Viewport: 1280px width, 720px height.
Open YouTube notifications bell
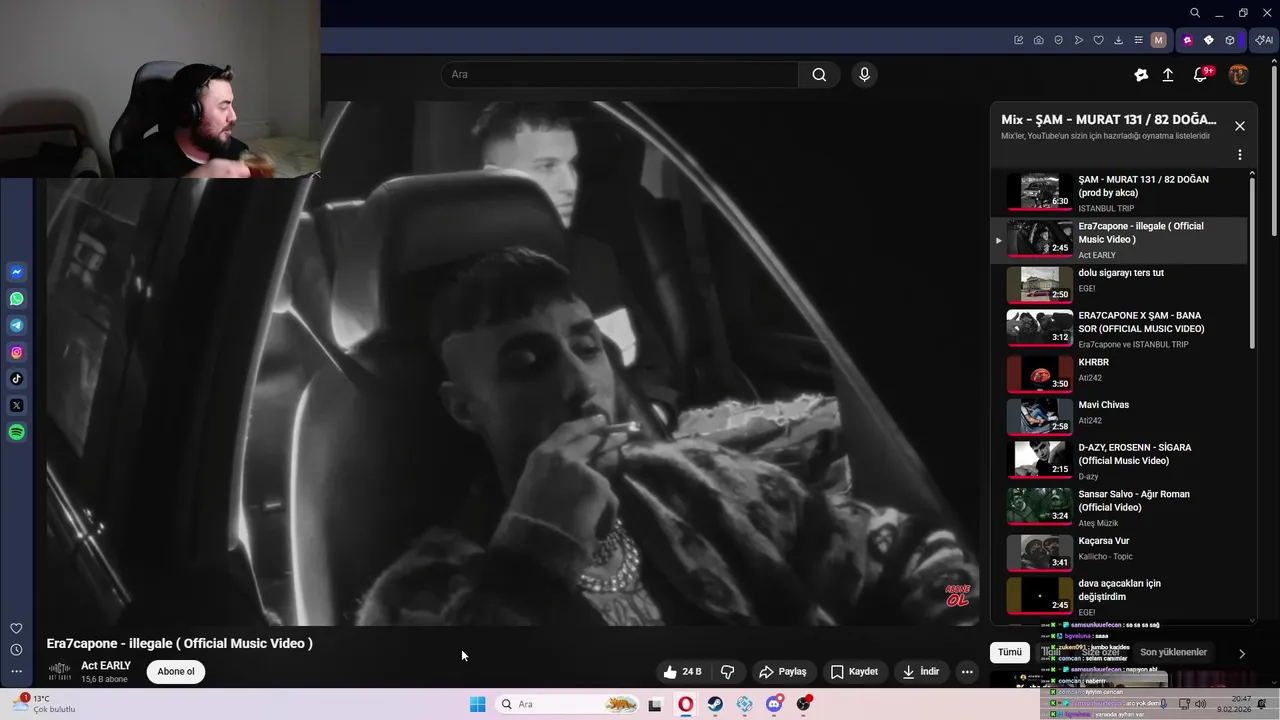click(x=1200, y=75)
